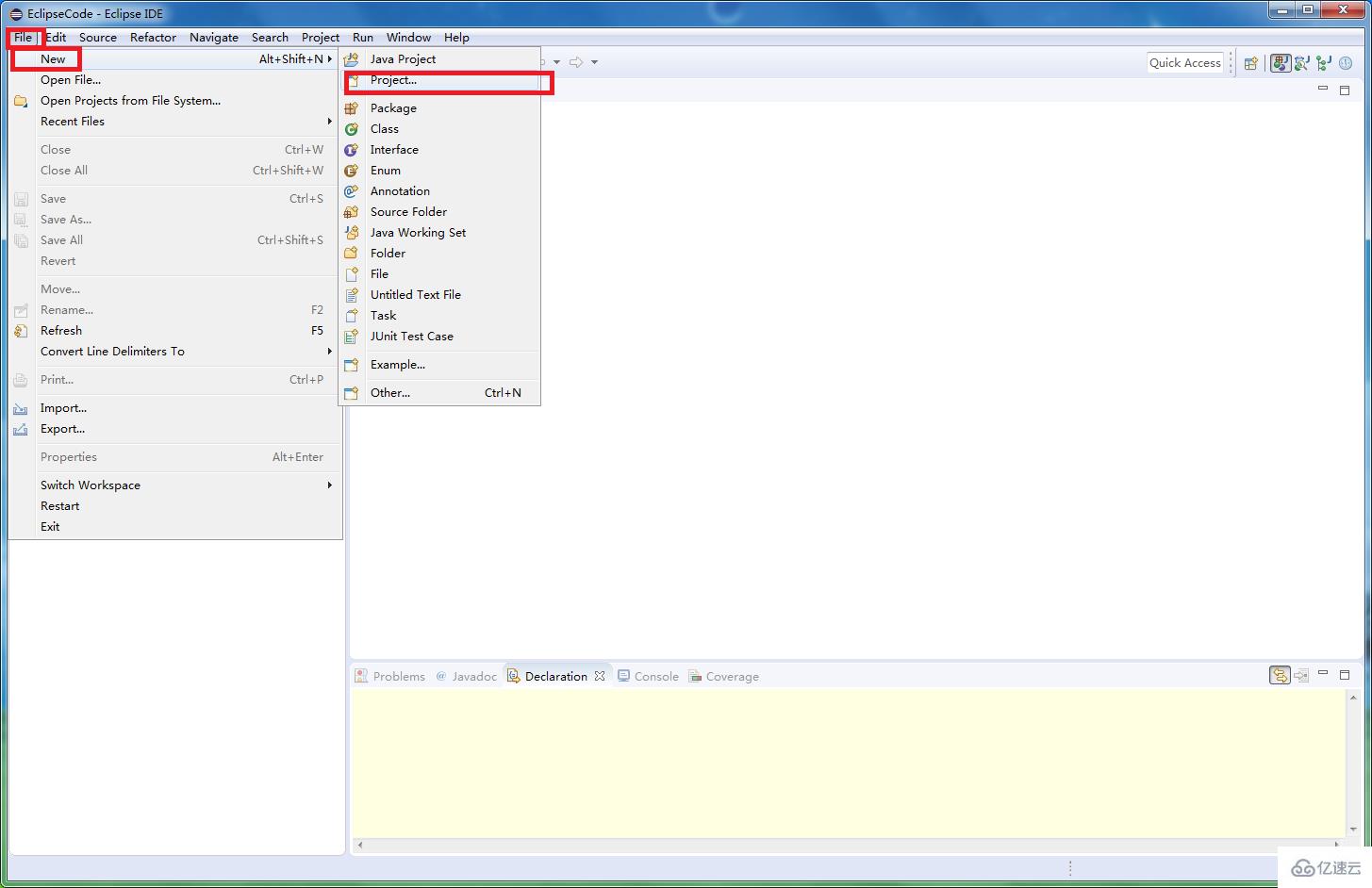Toggle link with selection in Declaration view
1372x888 pixels.
pyautogui.click(x=1280, y=675)
